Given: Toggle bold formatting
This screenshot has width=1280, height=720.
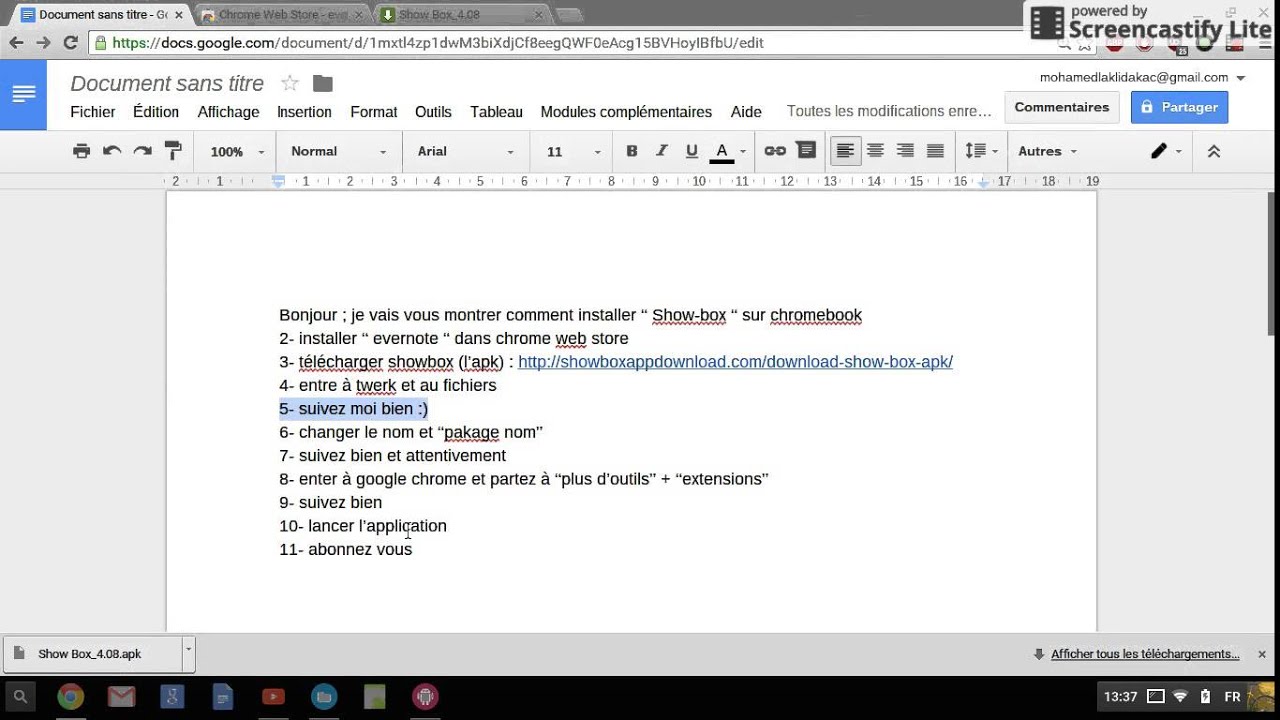Looking at the screenshot, I should point(631,151).
